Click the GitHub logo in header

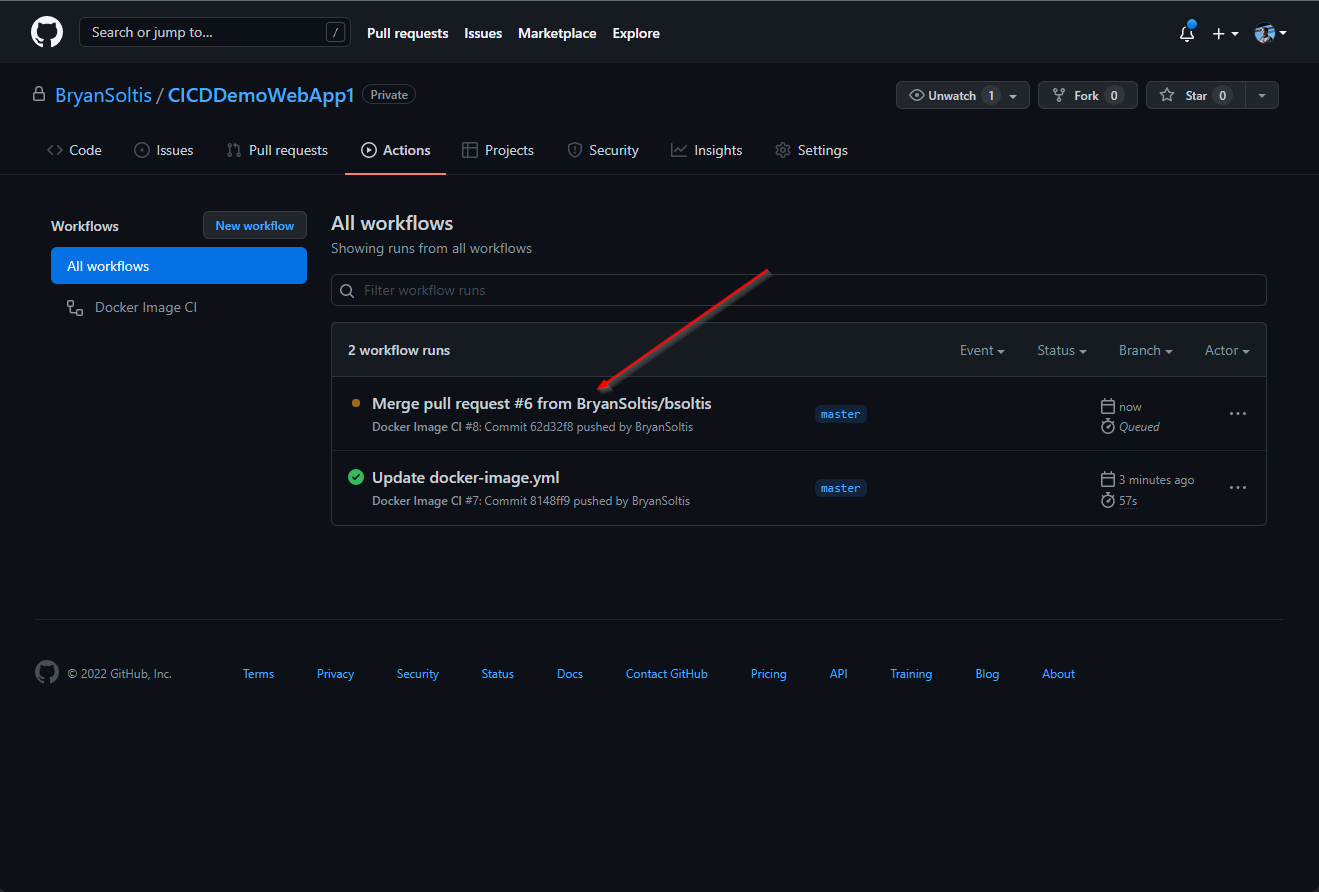[x=47, y=32]
